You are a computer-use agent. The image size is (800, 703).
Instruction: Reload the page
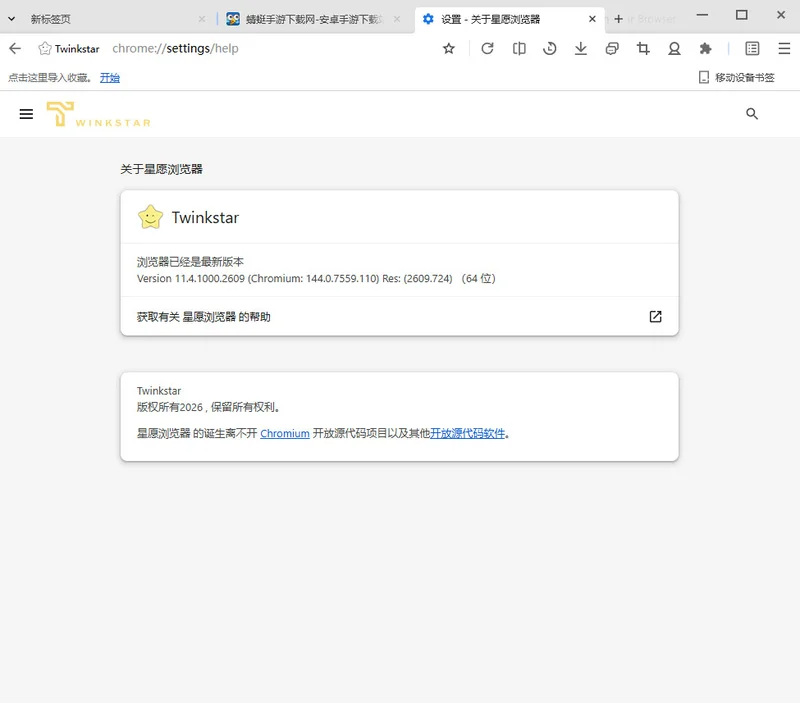click(487, 48)
